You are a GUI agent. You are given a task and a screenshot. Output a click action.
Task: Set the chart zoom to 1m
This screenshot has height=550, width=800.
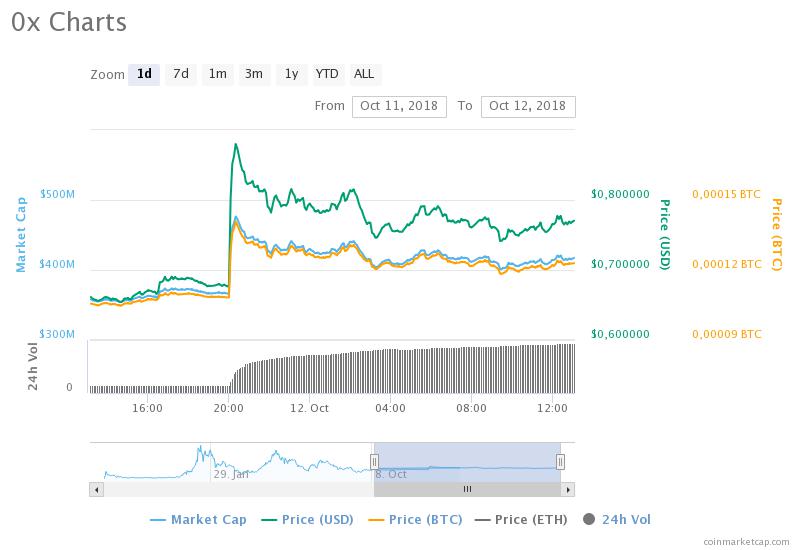click(217, 74)
